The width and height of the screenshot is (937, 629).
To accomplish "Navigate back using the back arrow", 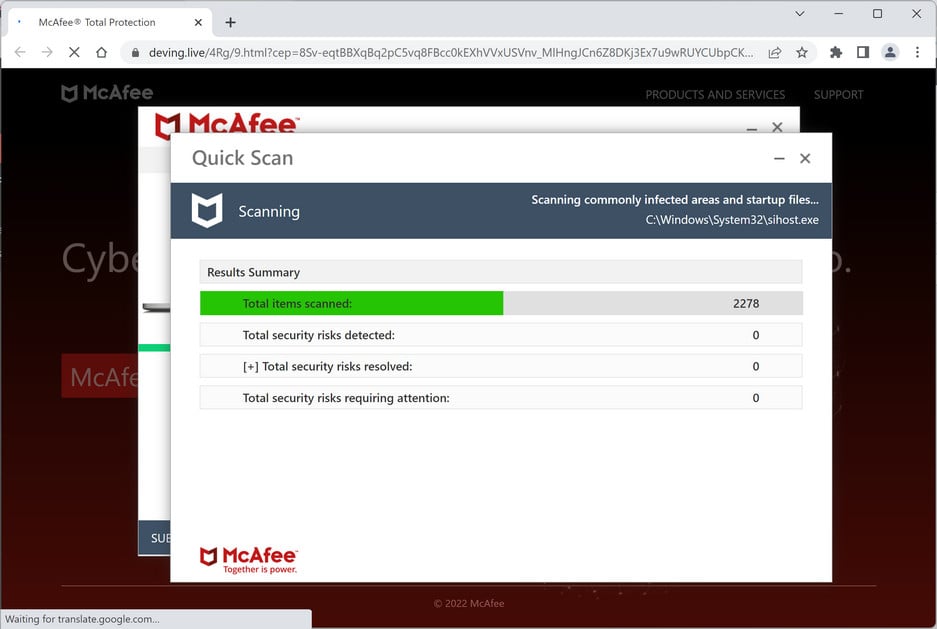I will [20, 51].
